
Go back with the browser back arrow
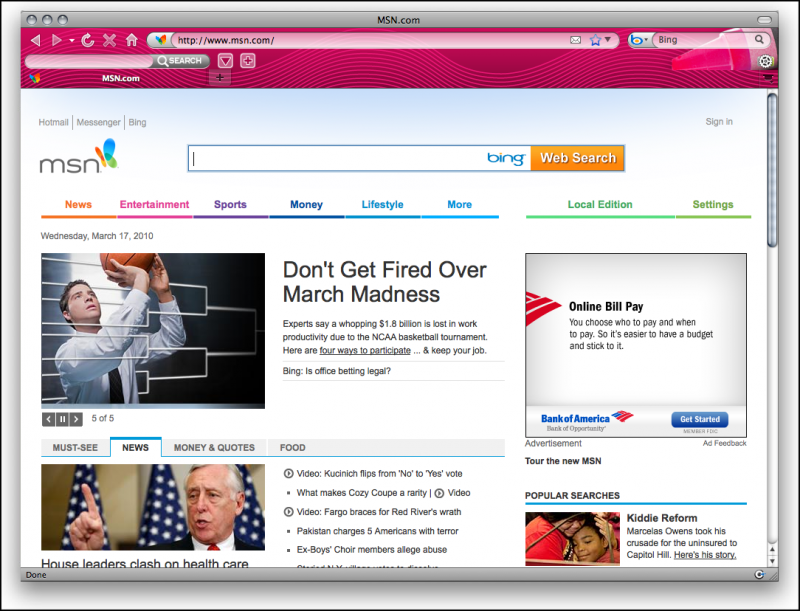point(35,40)
